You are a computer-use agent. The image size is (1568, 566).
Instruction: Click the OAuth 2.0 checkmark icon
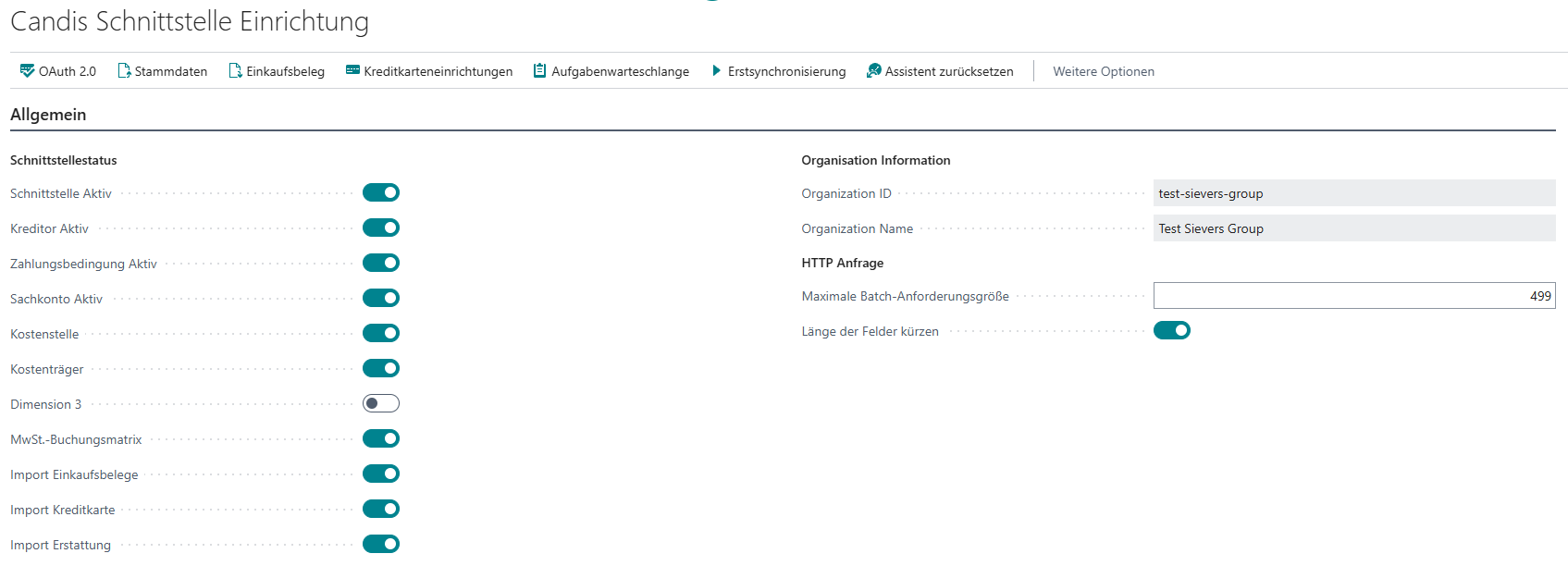27,71
